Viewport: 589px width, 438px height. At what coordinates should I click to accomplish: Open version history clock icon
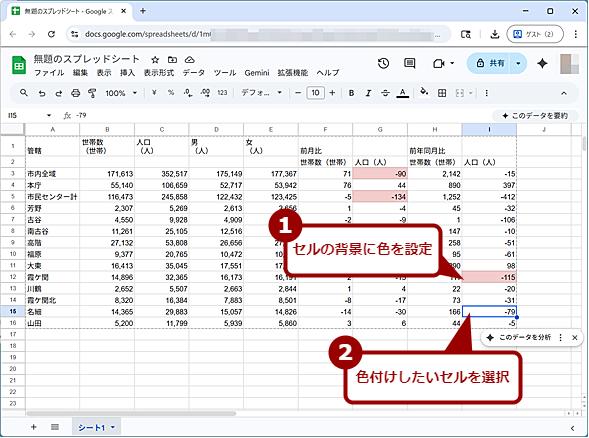click(x=383, y=63)
